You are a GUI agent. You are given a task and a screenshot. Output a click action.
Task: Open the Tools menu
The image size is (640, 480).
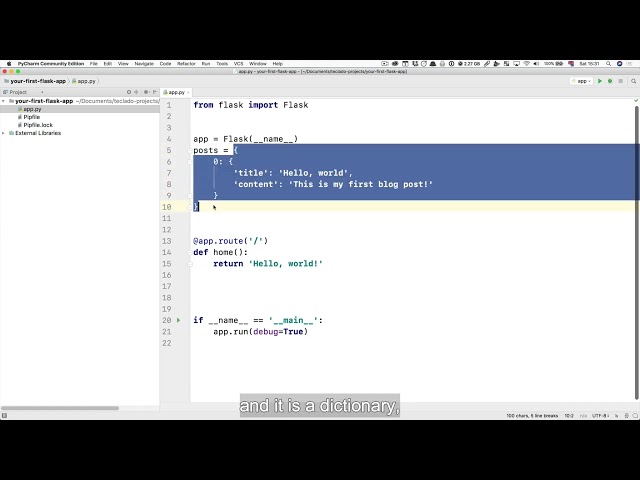click(222, 64)
